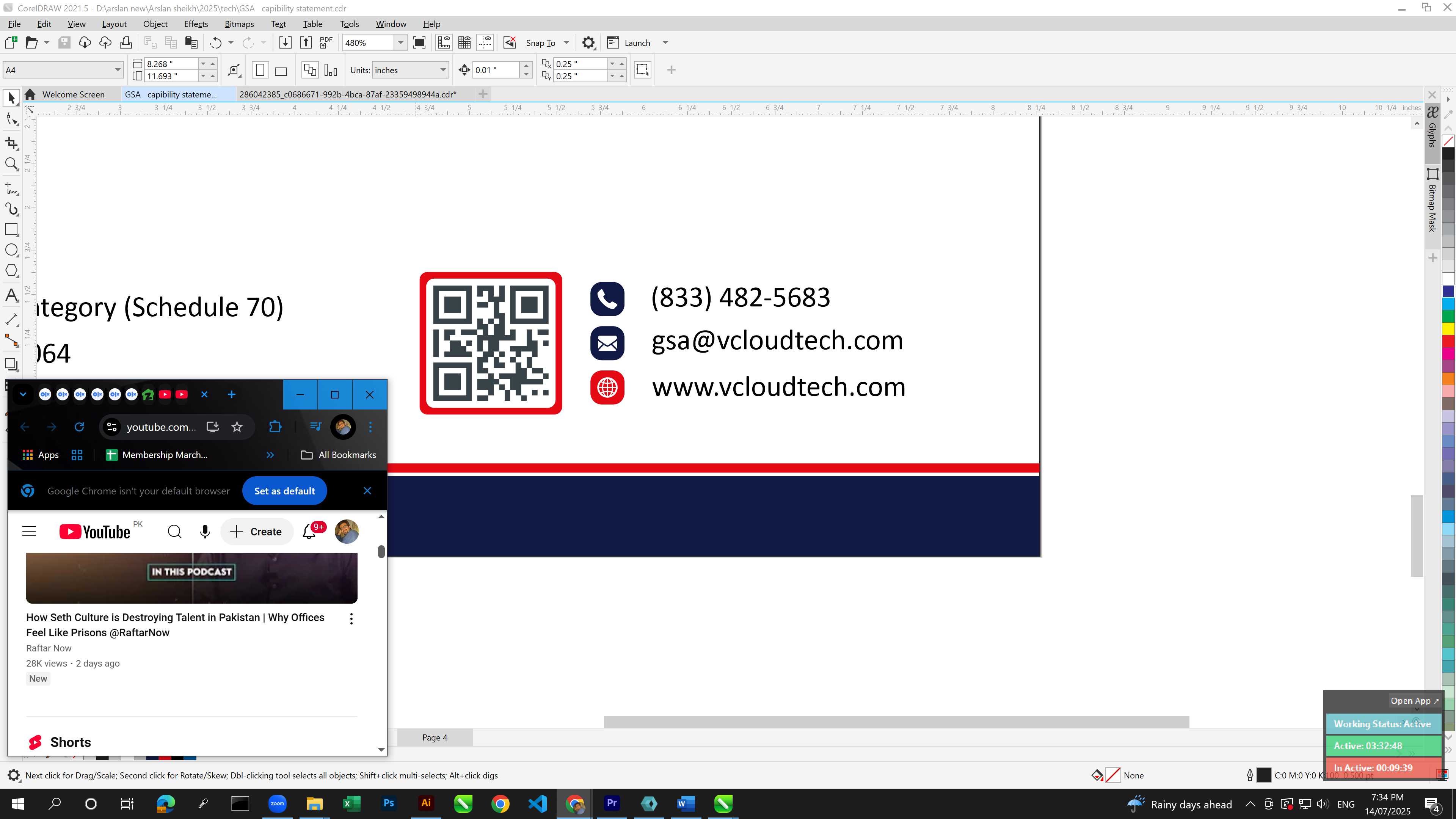
Task: Select the Zoom tool in the toolbox
Action: tap(11, 165)
